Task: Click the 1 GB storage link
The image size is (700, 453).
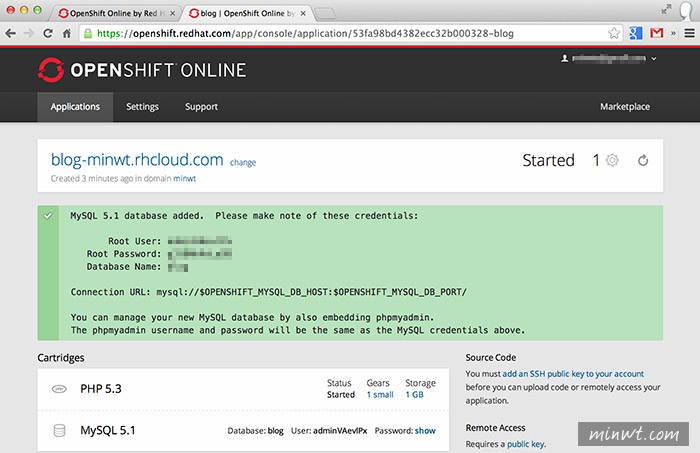Action: pyautogui.click(x=414, y=395)
